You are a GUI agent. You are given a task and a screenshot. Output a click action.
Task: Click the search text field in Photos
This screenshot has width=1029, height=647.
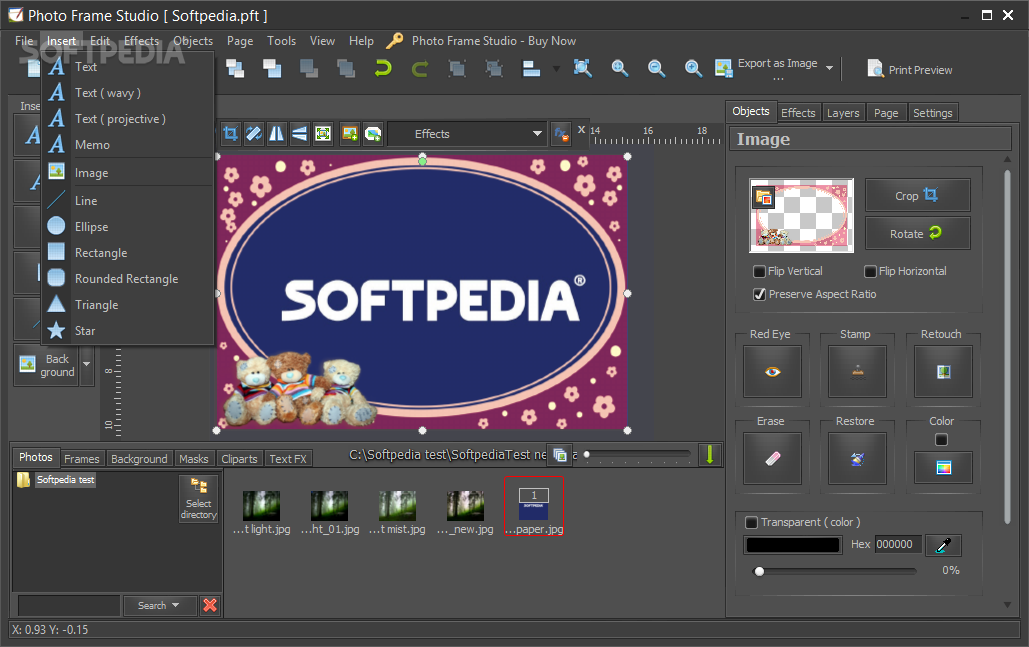[x=69, y=605]
